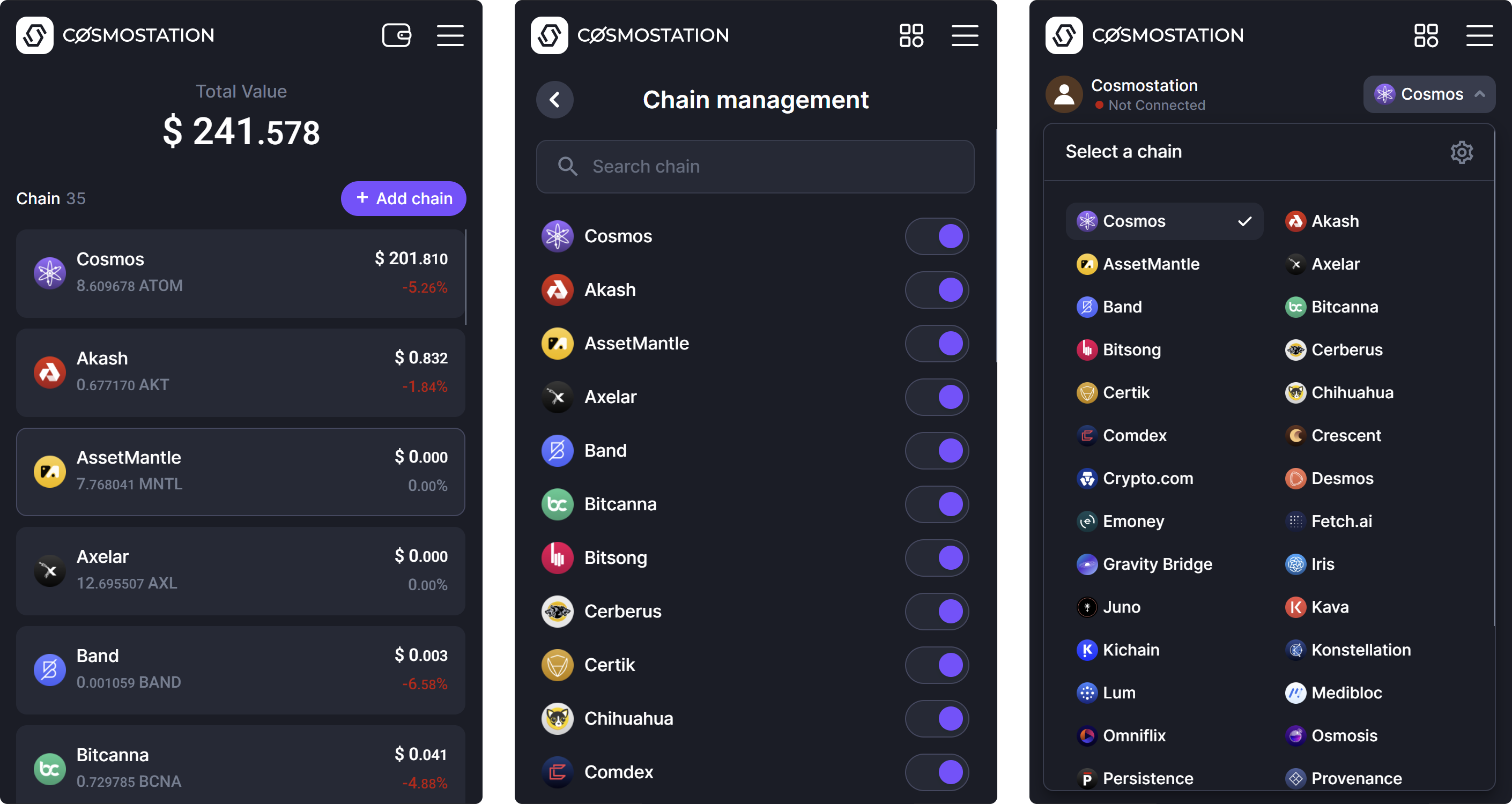Open the Akash card with 0.677170 AKT

[241, 373]
